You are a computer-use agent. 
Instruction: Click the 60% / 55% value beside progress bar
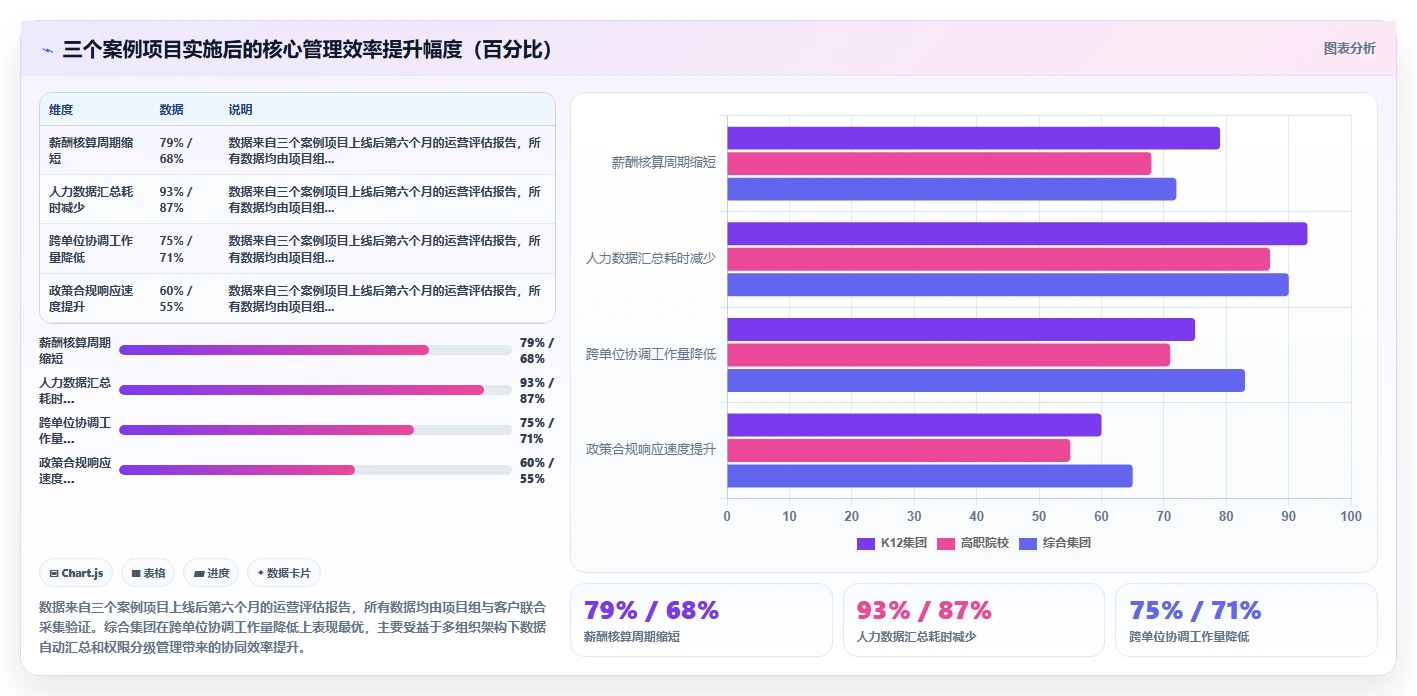[536, 470]
